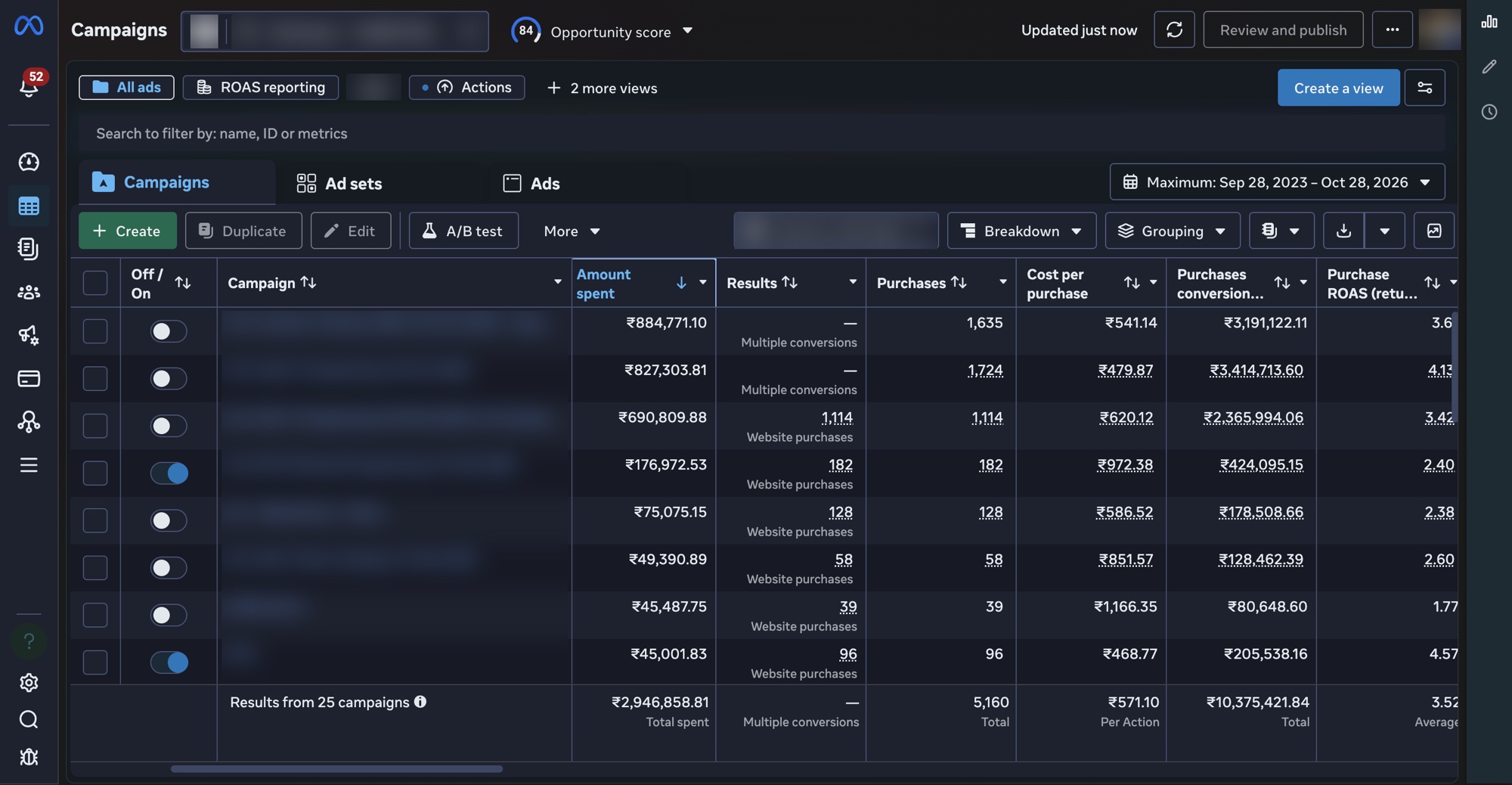Open the export download icon
This screenshot has width=1512, height=785.
tap(1343, 231)
